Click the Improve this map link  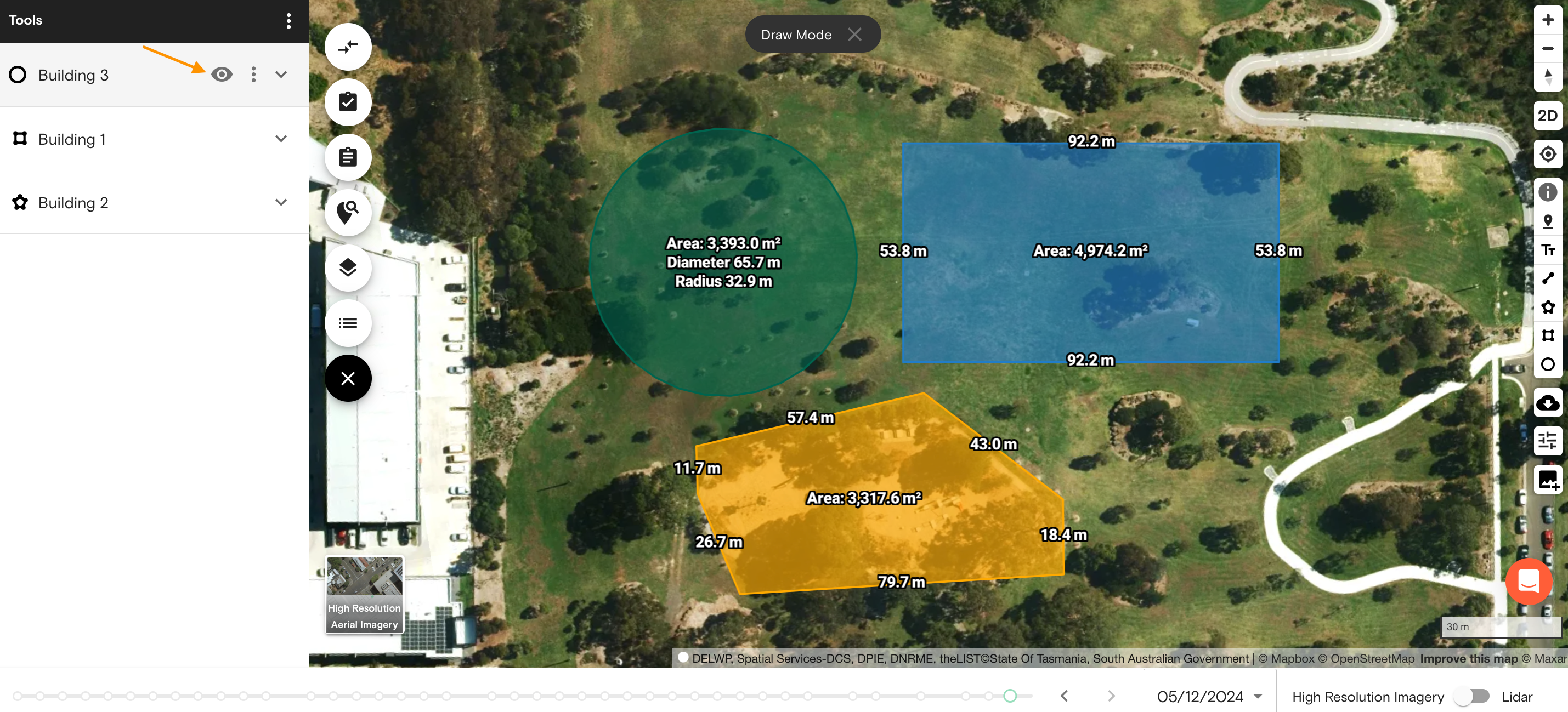(1468, 658)
